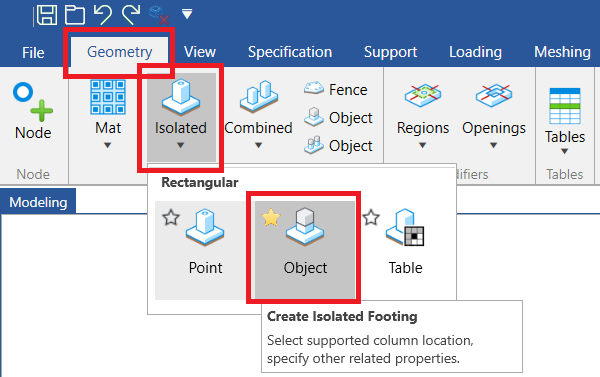Expand the Combined footing dropdown

point(259,145)
